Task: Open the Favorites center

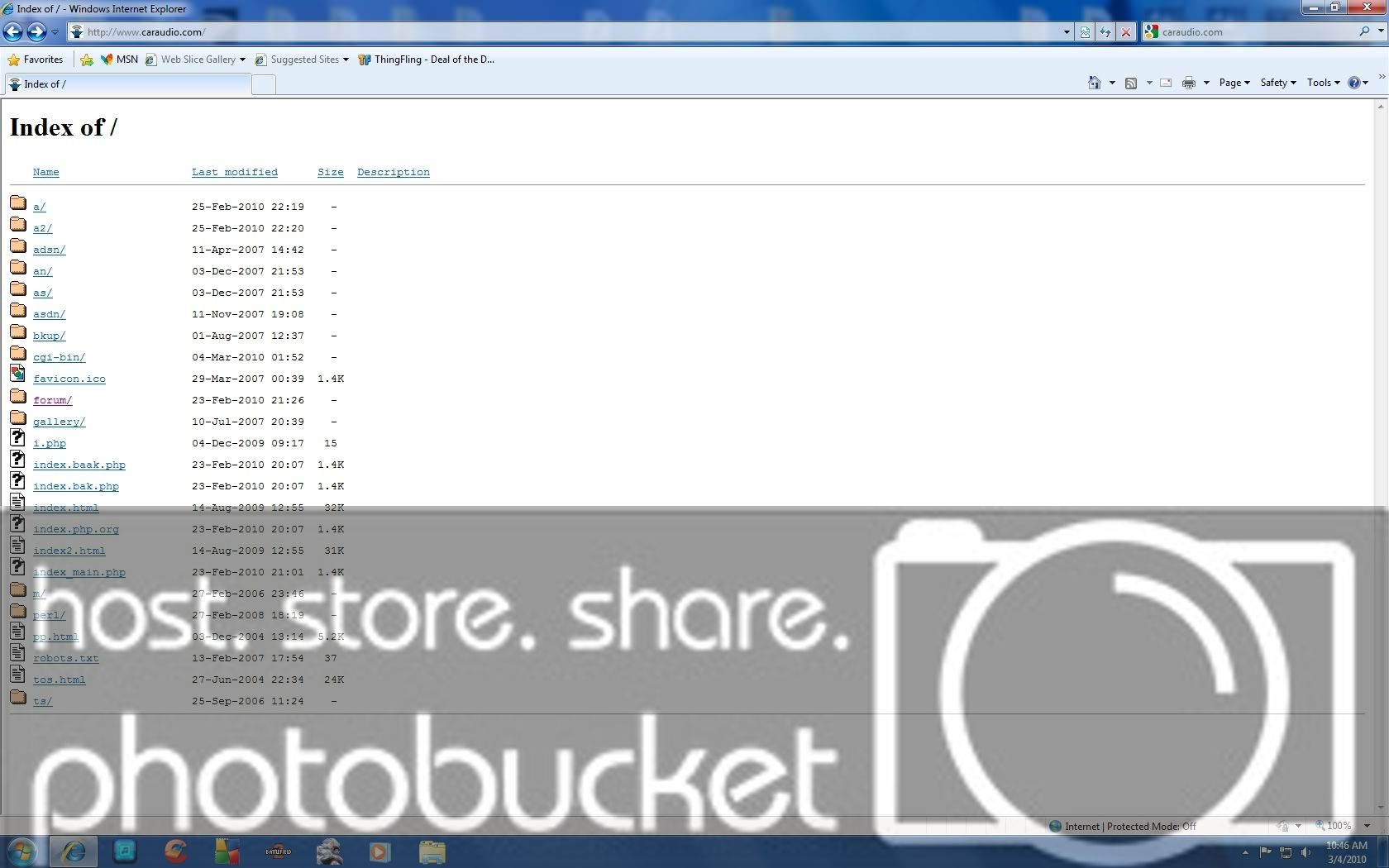Action: click(x=35, y=60)
